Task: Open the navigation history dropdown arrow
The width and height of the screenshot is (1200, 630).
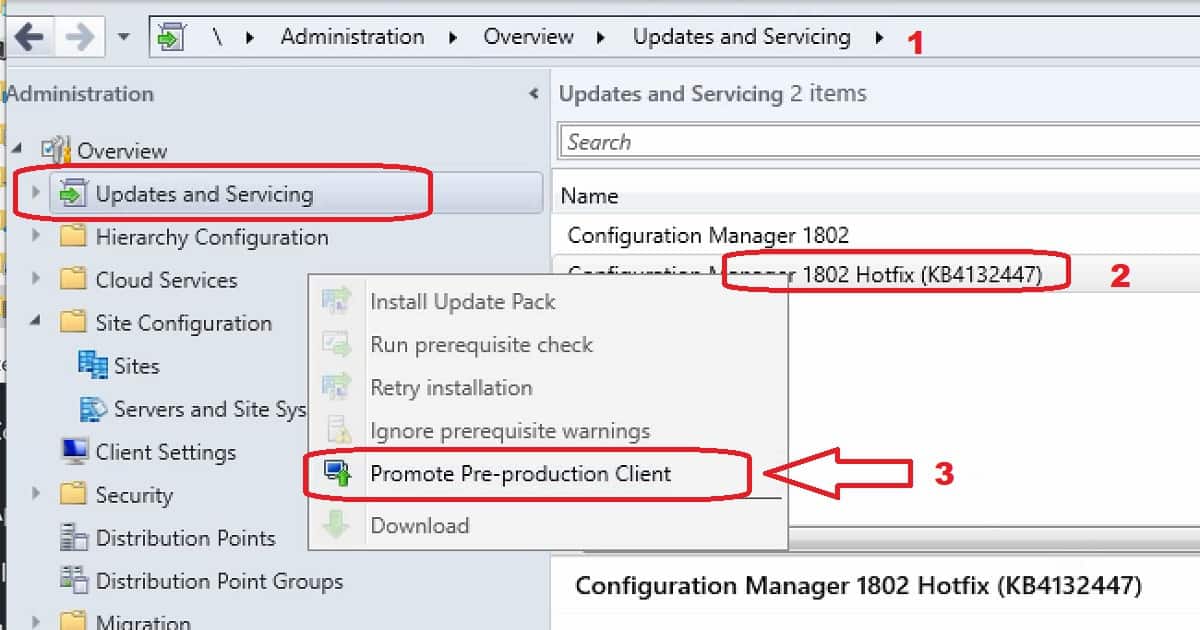Action: (x=124, y=38)
